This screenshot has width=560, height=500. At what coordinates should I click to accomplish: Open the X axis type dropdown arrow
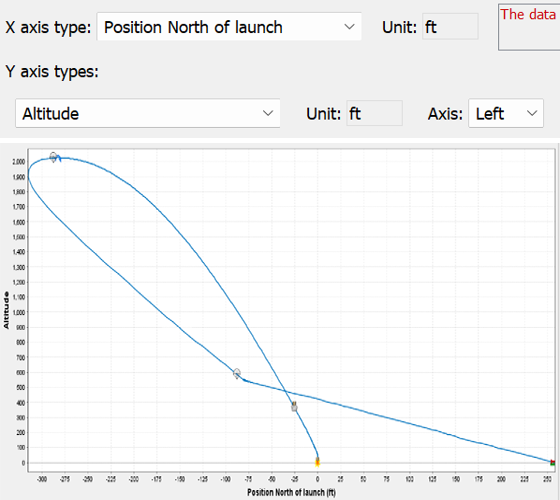pos(349,27)
